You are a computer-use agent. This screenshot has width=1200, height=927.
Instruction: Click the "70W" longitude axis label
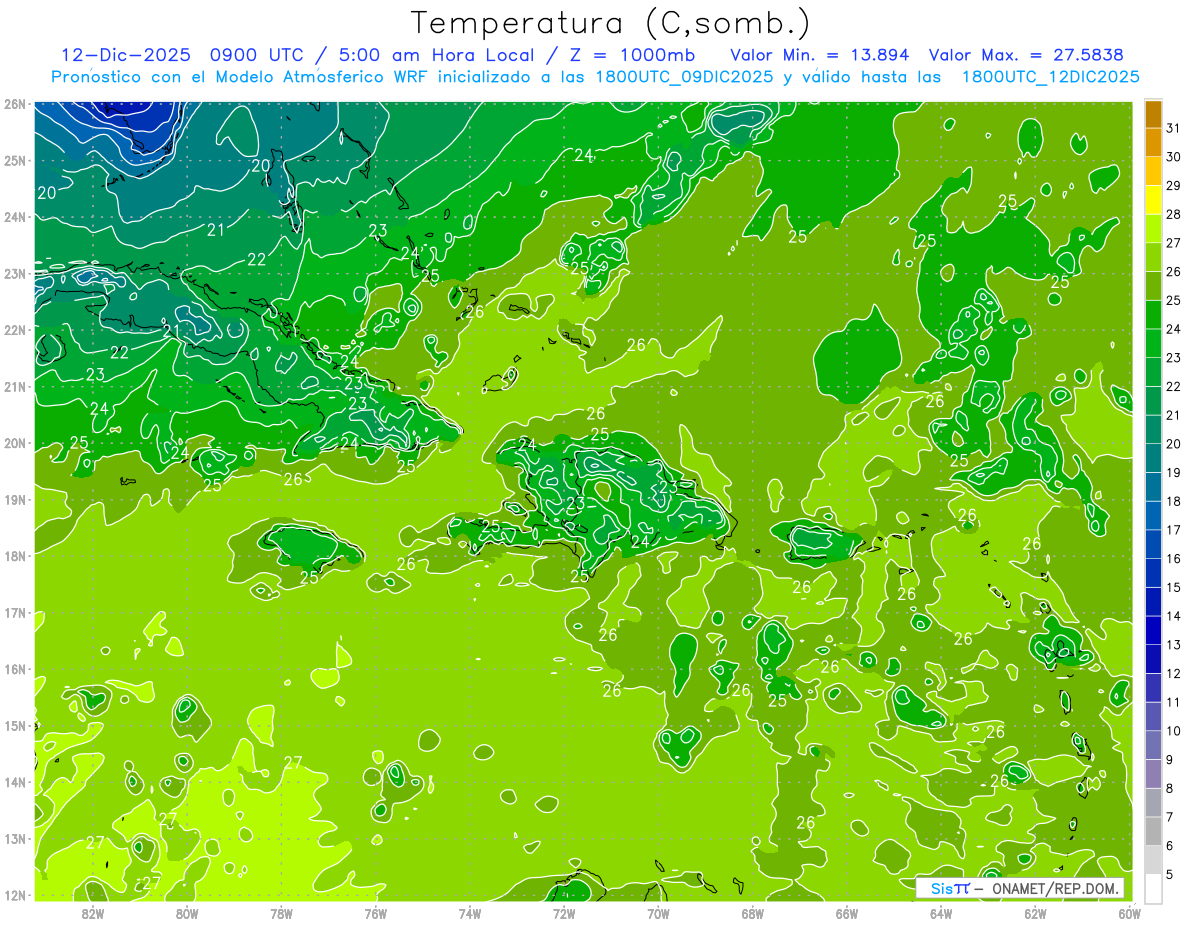click(658, 912)
